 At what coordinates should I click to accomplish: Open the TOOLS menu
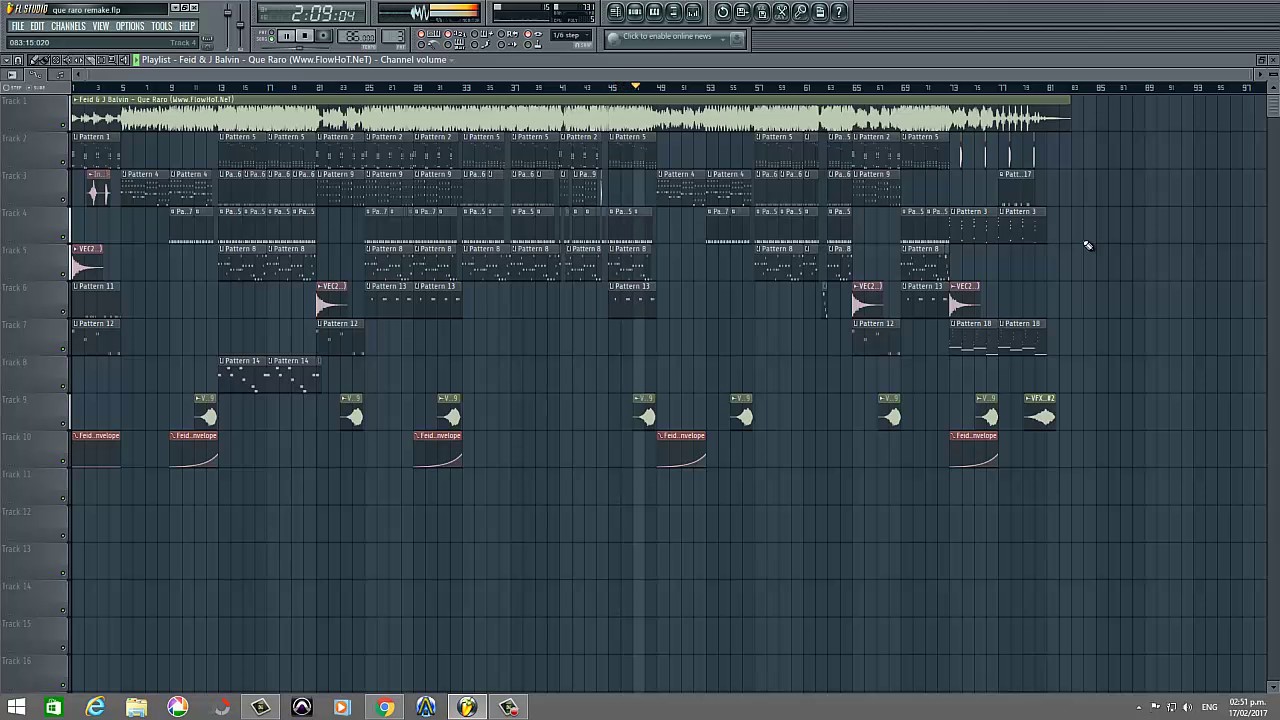click(162, 26)
